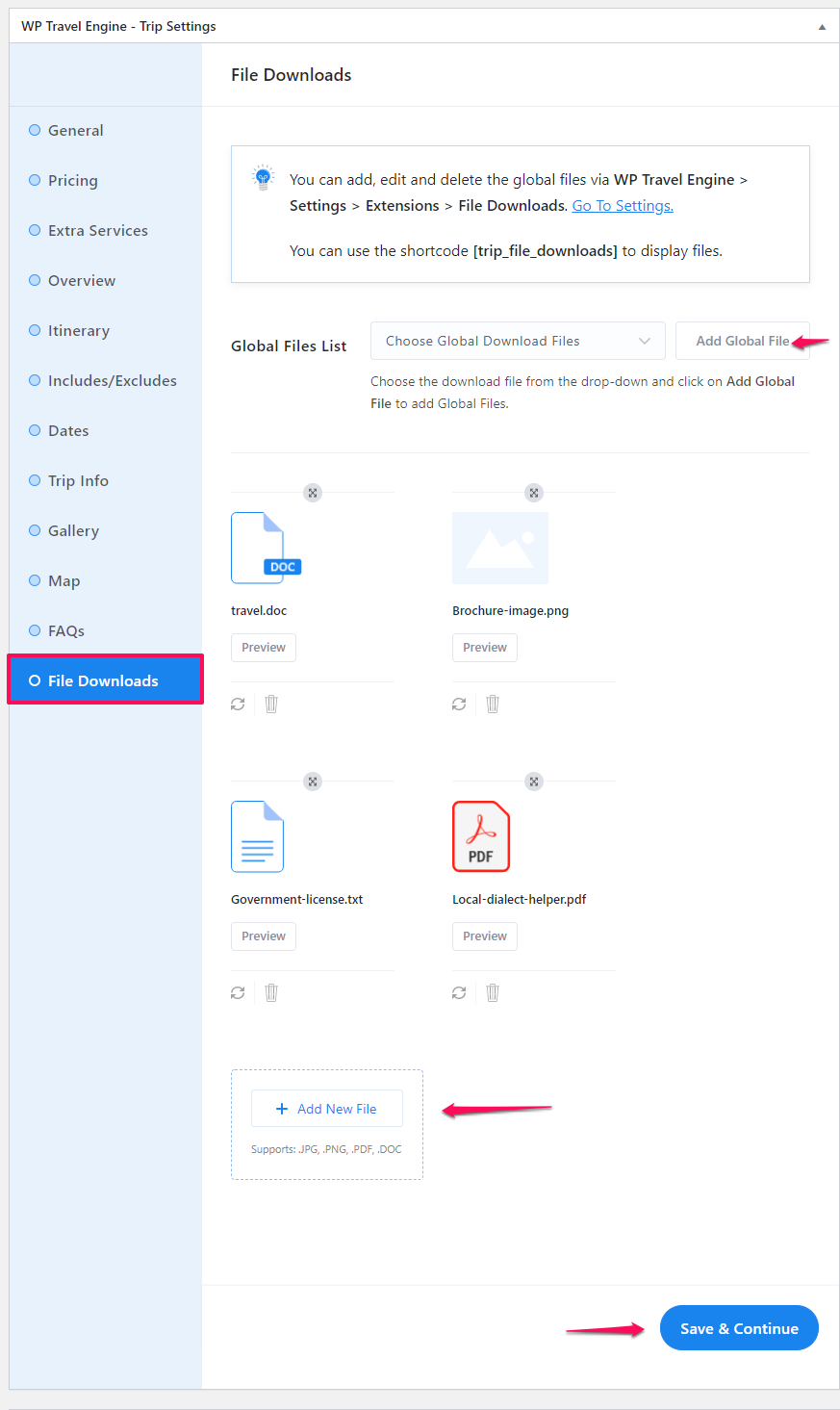840x1410 pixels.
Task: Click the Brochure-image.png file name
Action: click(x=511, y=611)
